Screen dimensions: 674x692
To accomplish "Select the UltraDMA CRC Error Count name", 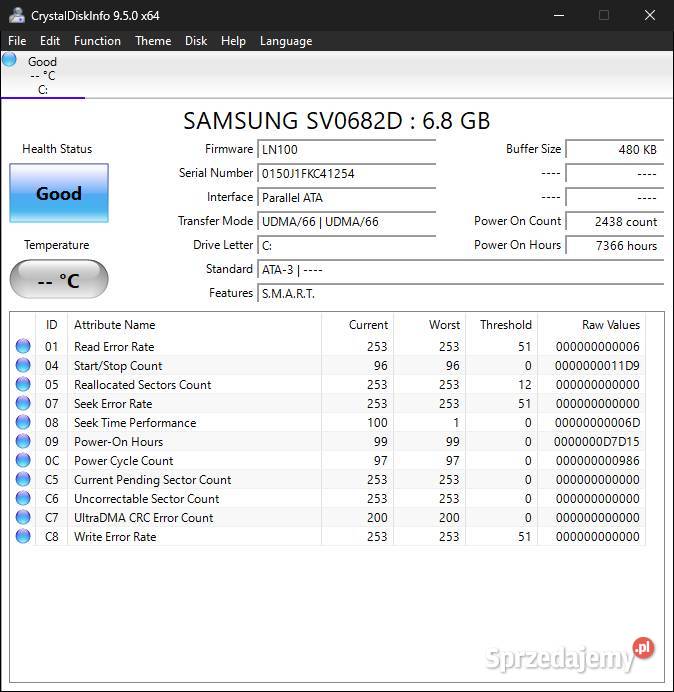I will (143, 518).
